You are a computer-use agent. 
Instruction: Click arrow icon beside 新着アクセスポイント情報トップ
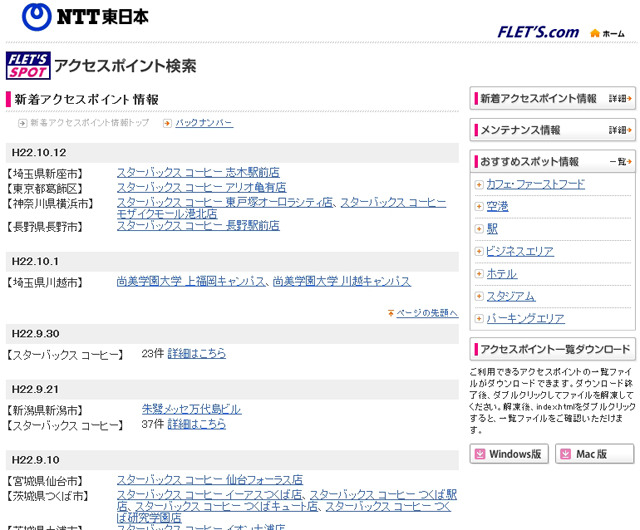pyautogui.click(x=22, y=123)
